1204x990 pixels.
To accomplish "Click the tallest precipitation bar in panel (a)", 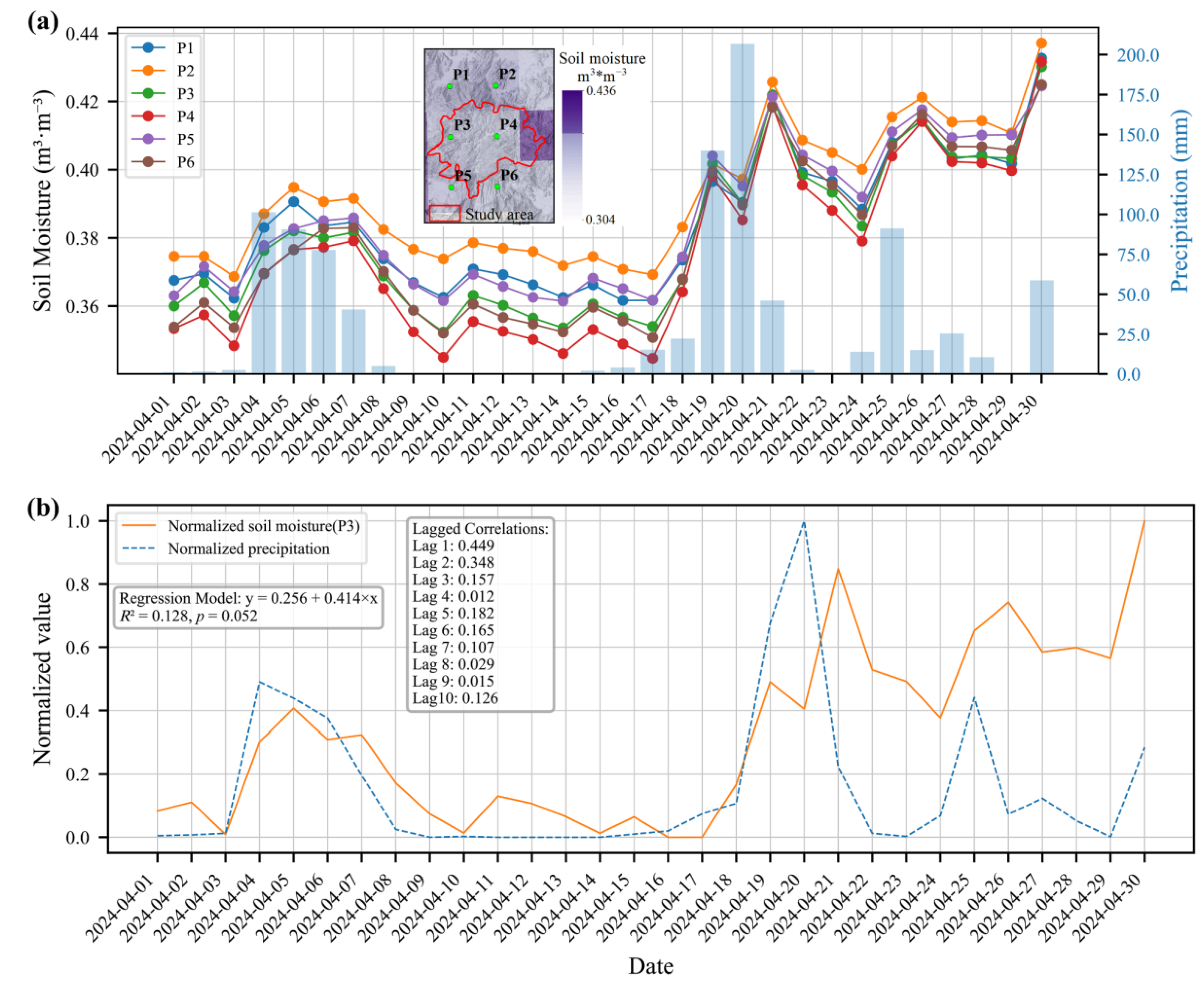I will pyautogui.click(x=742, y=209).
